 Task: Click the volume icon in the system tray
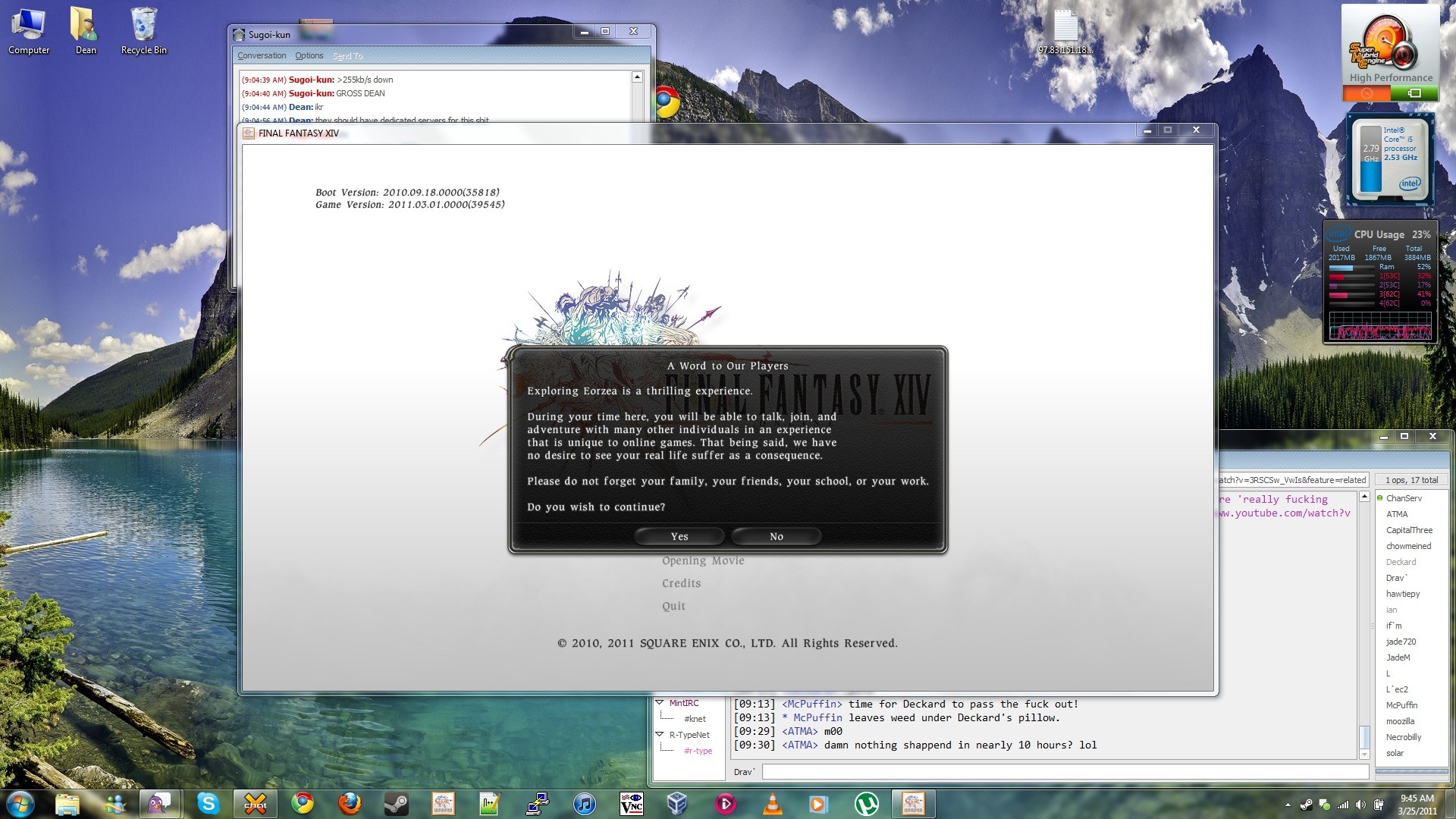[x=1360, y=805]
